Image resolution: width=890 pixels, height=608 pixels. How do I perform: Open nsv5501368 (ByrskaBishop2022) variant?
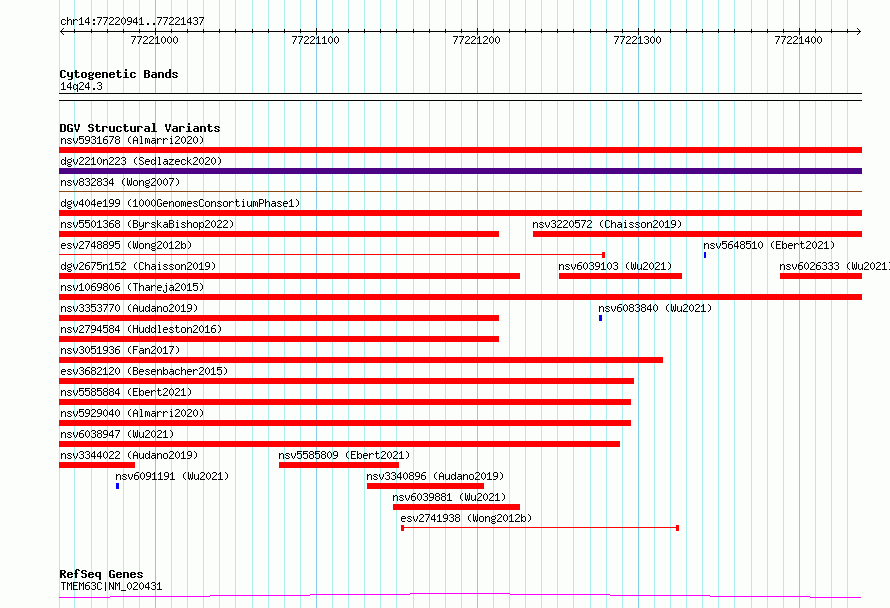[x=147, y=224]
